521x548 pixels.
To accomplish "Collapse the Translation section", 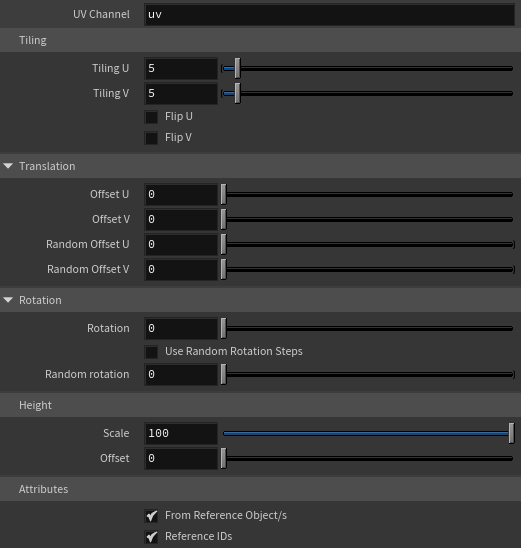I will coord(8,166).
